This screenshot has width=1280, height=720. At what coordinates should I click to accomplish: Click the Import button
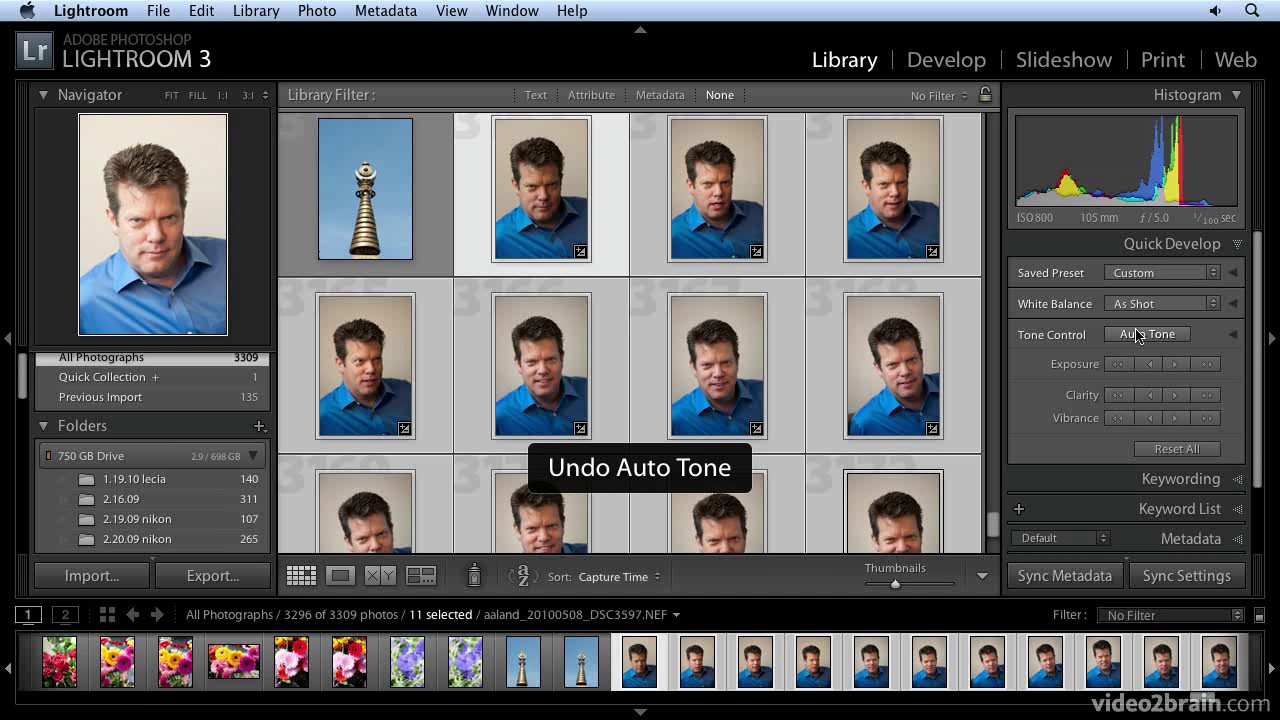(92, 576)
